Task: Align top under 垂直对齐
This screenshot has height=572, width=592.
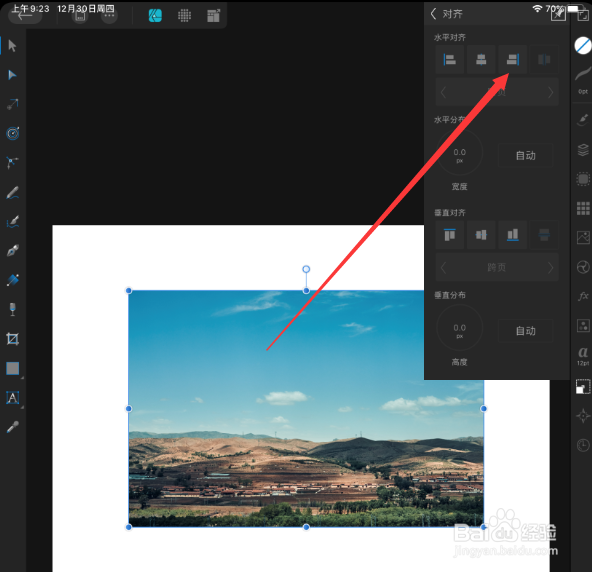Action: click(x=450, y=235)
